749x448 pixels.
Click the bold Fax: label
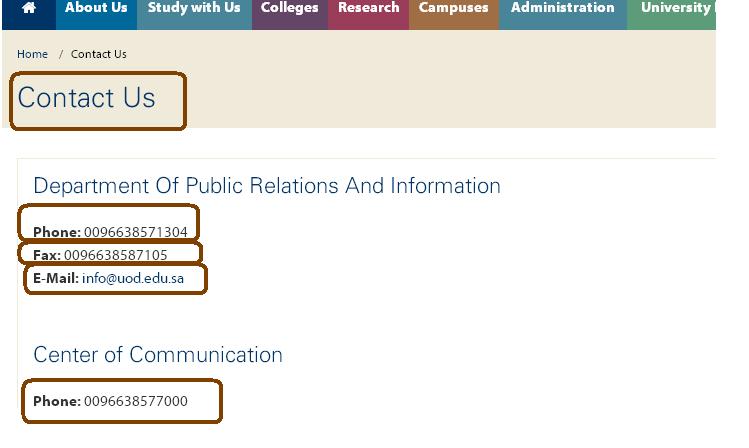tap(47, 255)
